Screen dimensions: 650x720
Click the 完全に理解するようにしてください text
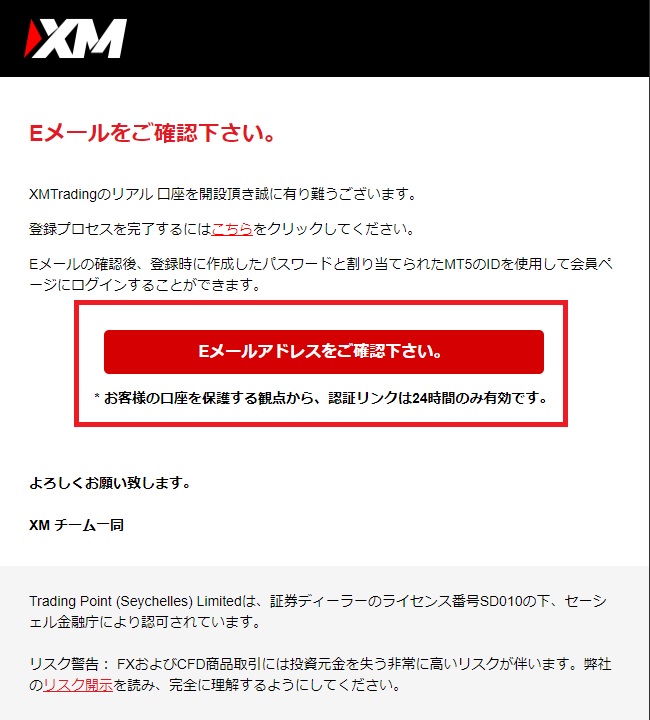click(285, 685)
